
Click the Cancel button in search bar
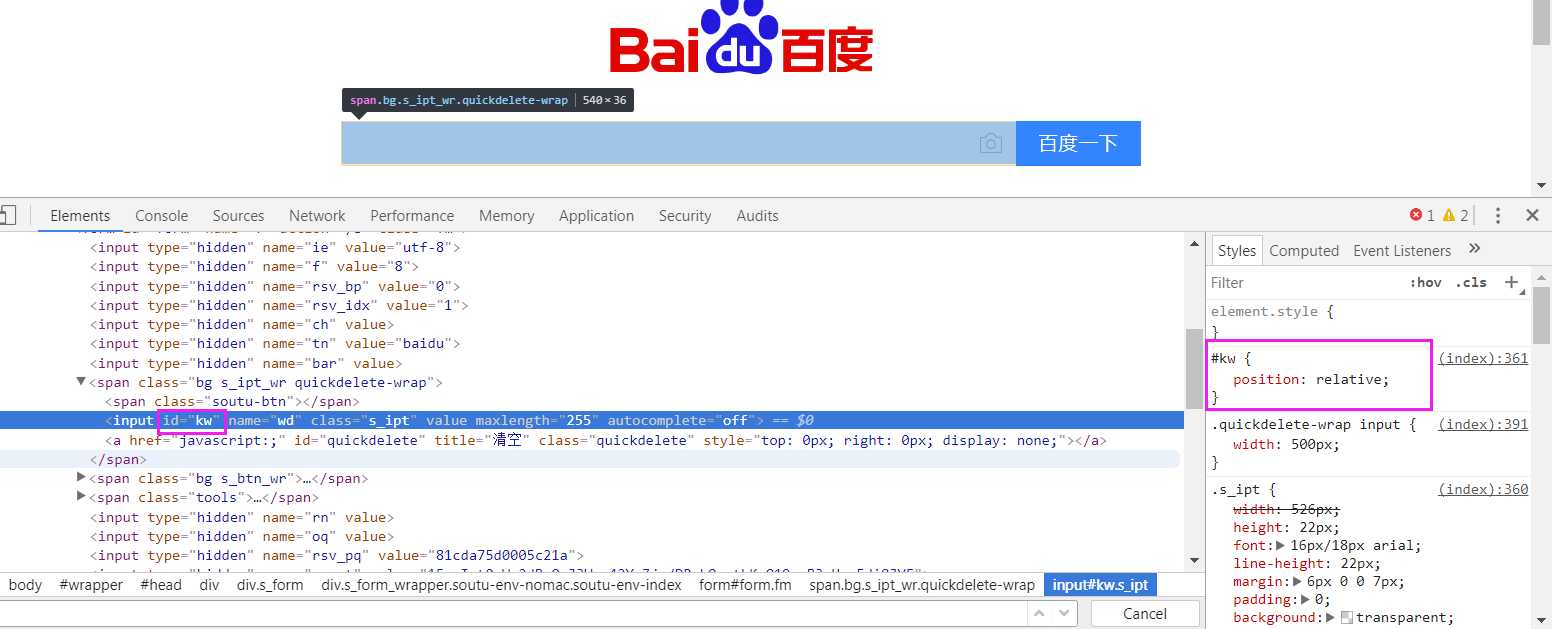pyautogui.click(x=1144, y=613)
